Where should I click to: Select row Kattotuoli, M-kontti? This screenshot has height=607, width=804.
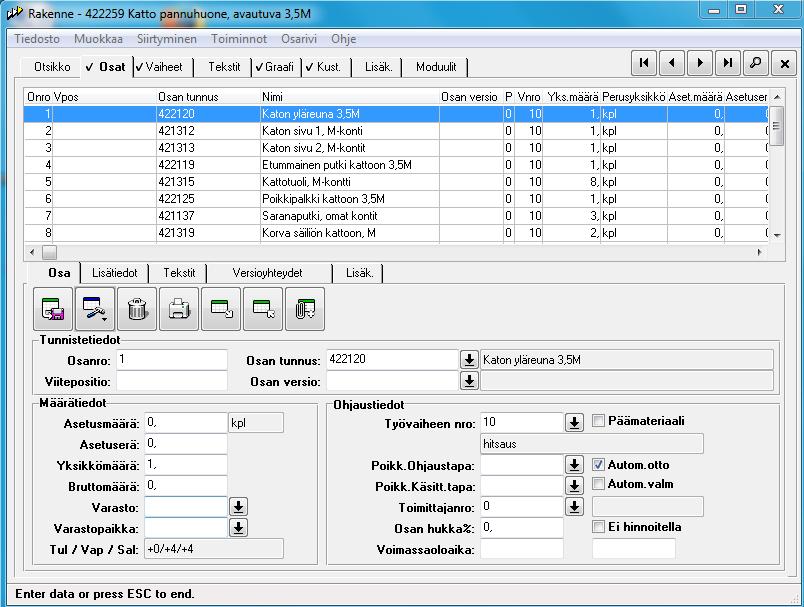tap(396, 181)
